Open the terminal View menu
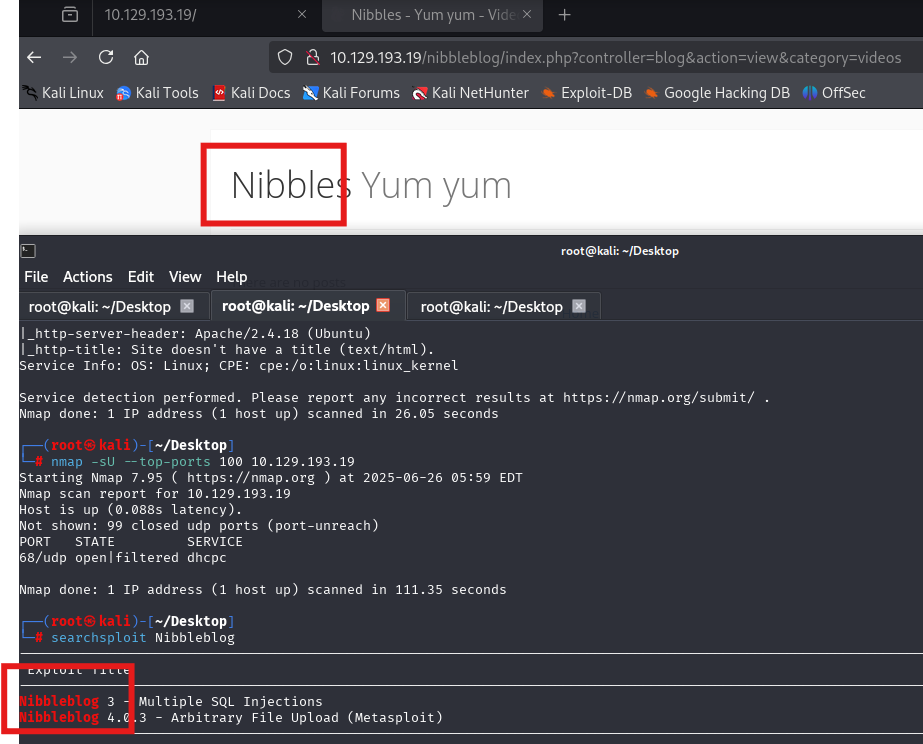This screenshot has height=744, width=923. [185, 277]
